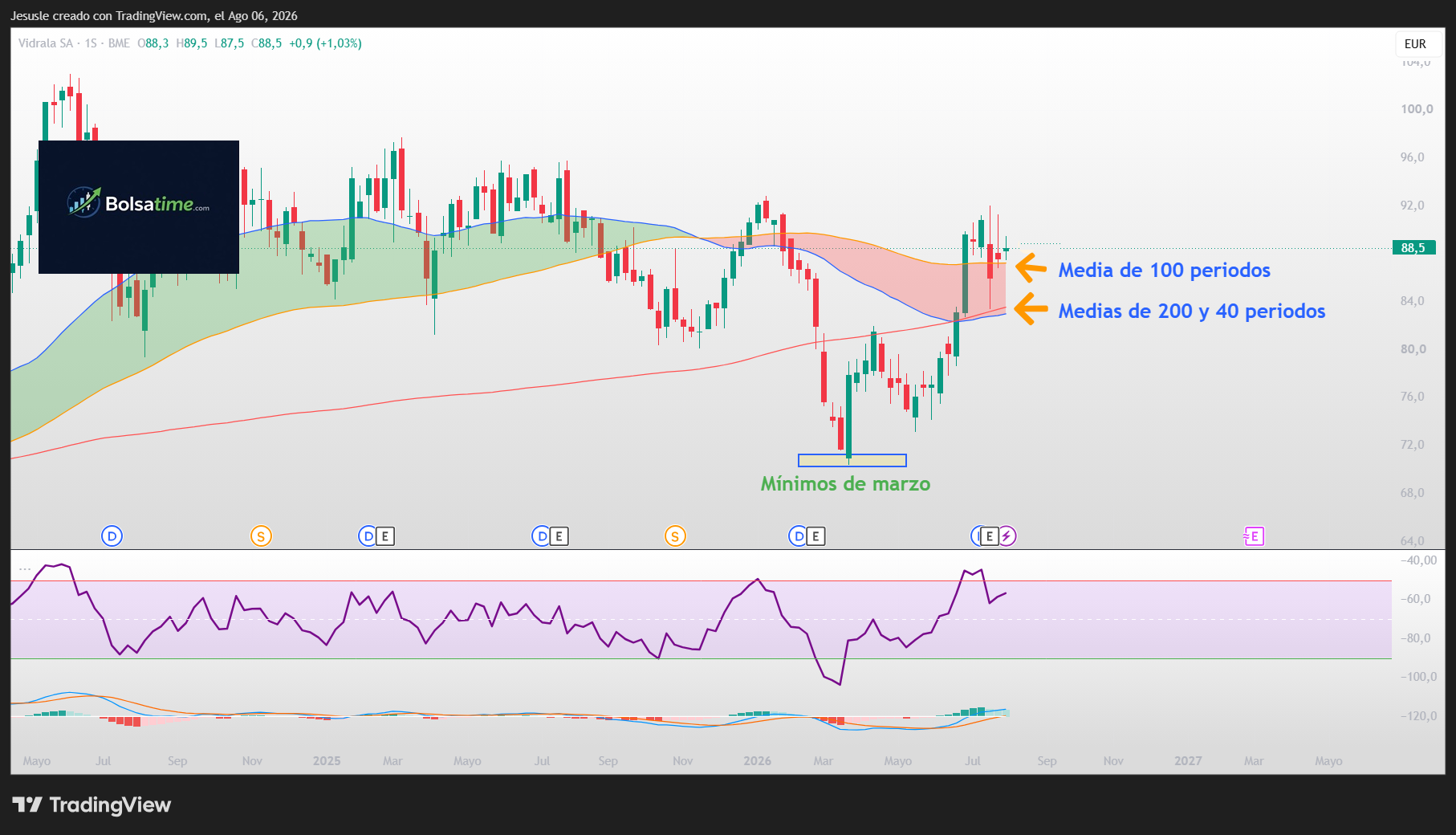
Task: Click the 84,0 price axis label
Action: 1413,301
